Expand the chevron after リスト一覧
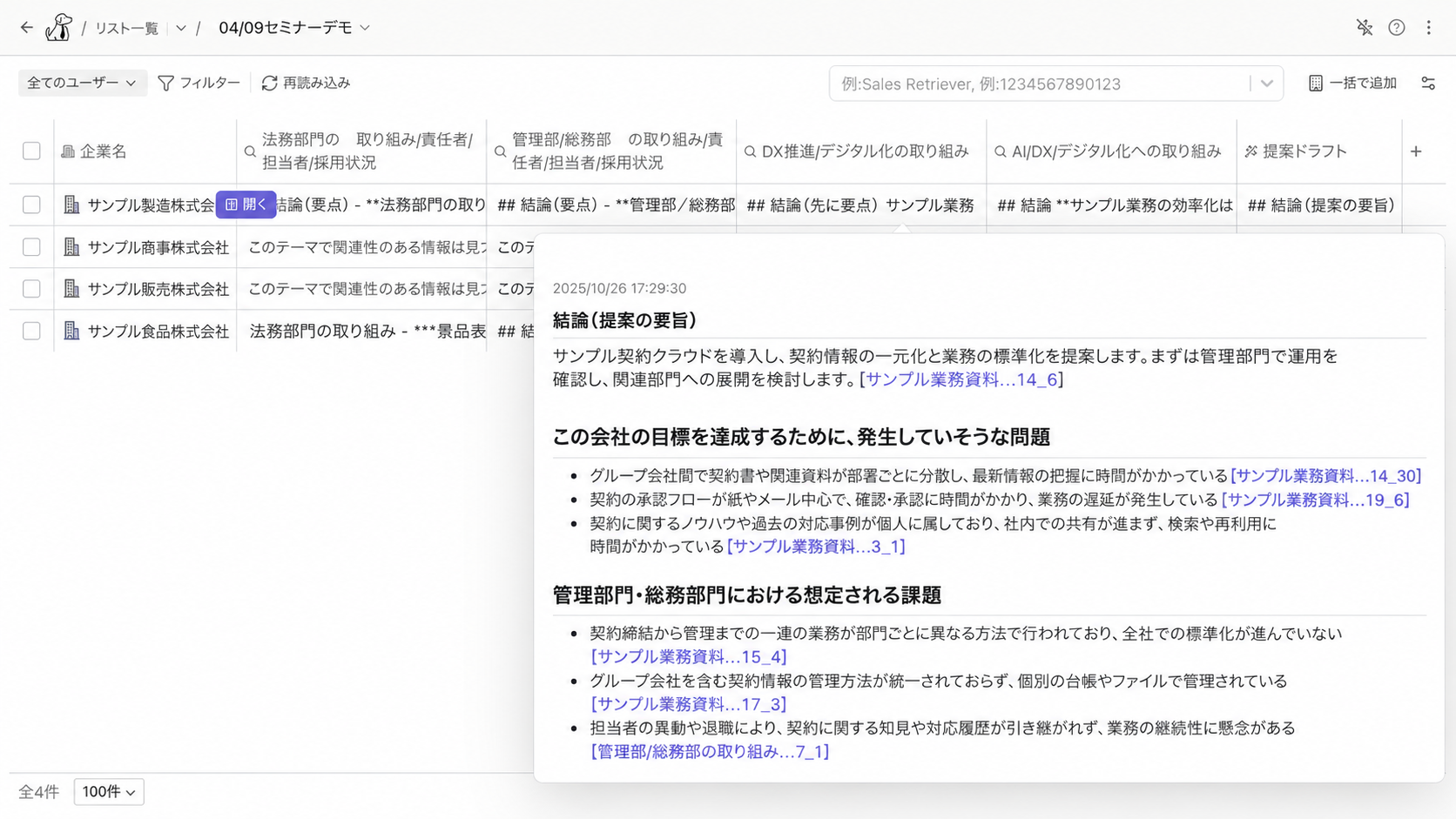Image resolution: width=1456 pixels, height=819 pixels. (180, 28)
